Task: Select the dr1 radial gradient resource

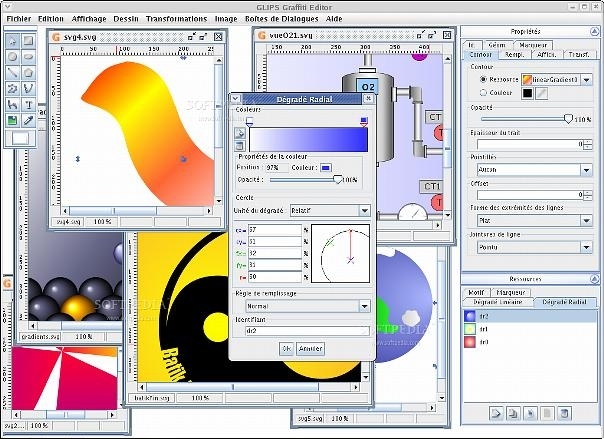Action: tap(530, 329)
